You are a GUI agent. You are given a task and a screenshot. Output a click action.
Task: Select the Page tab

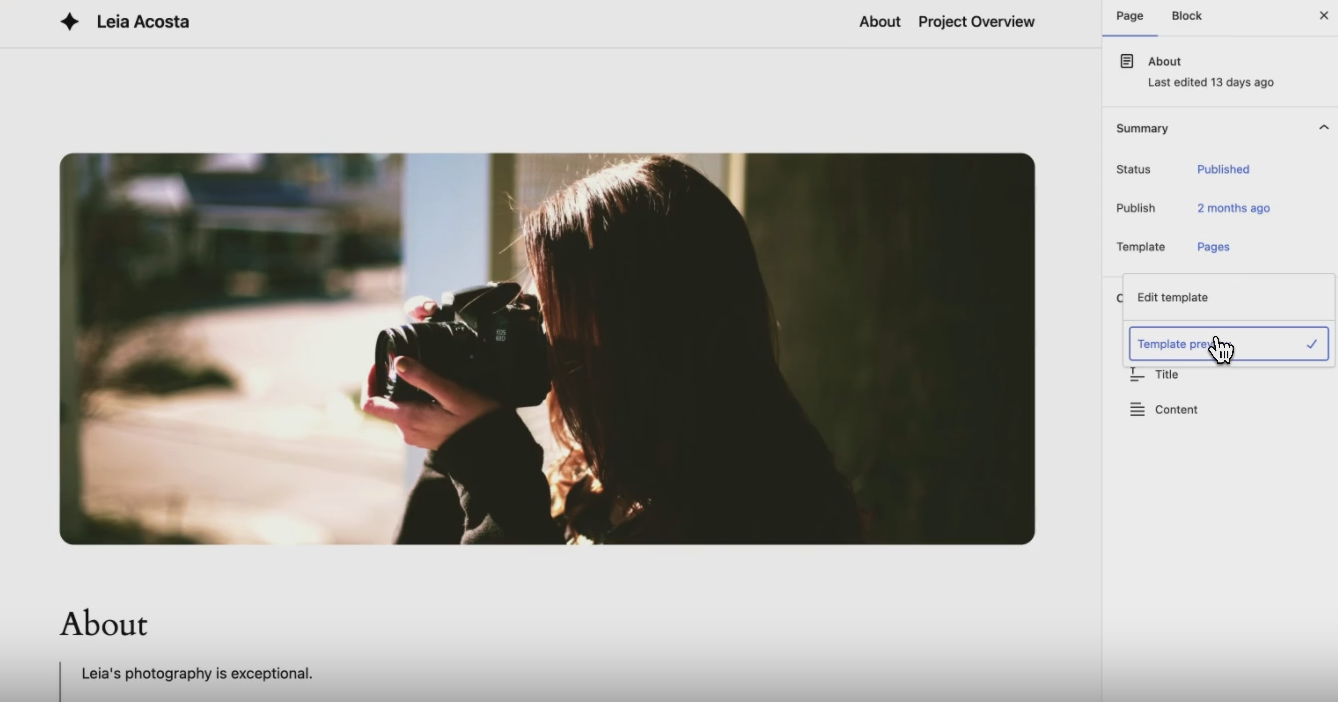tap(1129, 16)
